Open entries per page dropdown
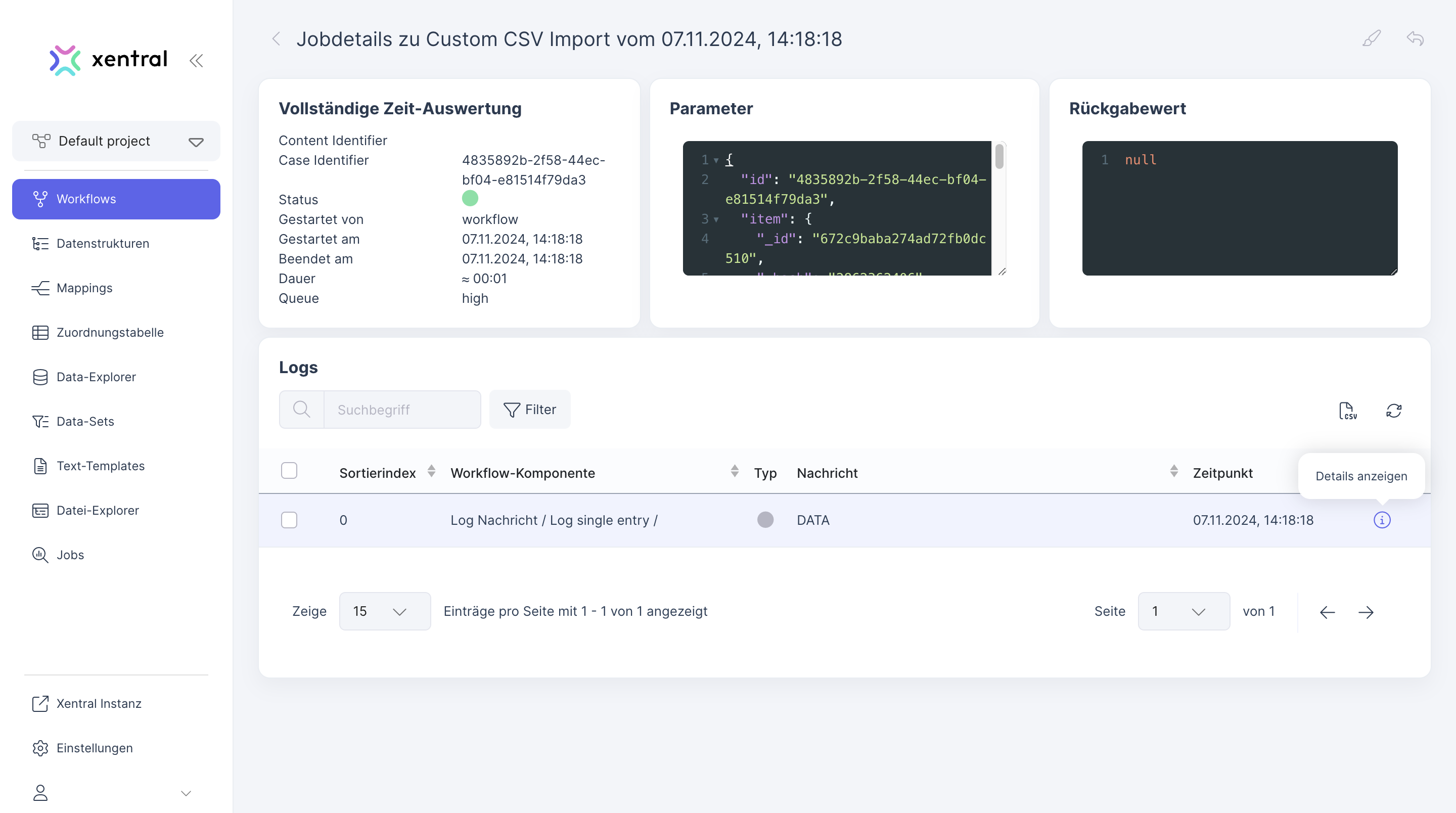The height and width of the screenshot is (813, 1456). coord(384,611)
